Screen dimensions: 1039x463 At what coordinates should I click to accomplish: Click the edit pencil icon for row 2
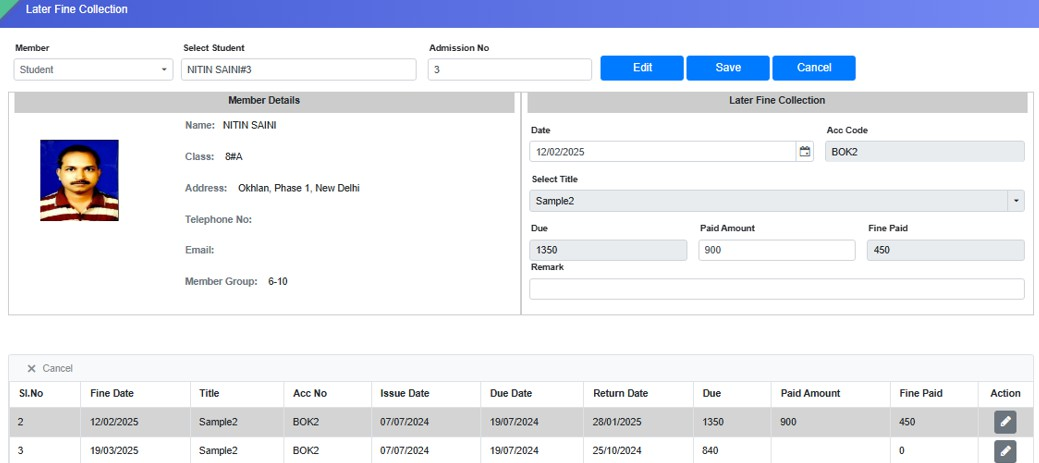[1005, 422]
